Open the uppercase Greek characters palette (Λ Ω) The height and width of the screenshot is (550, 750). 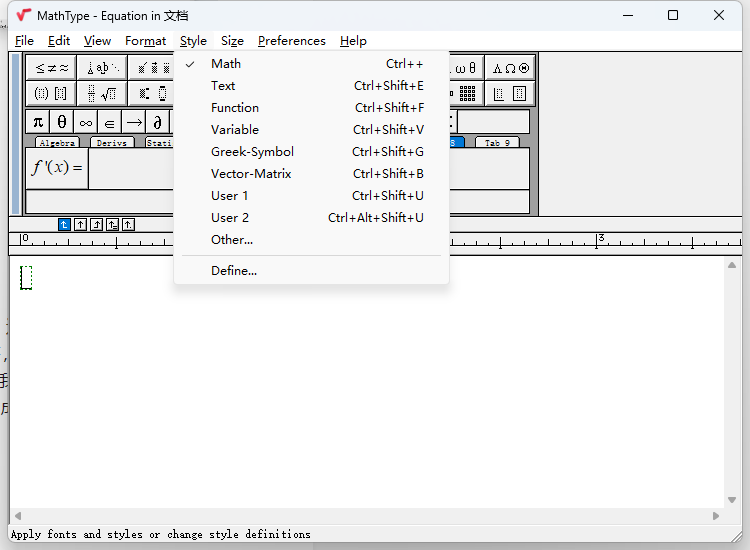(x=510, y=67)
